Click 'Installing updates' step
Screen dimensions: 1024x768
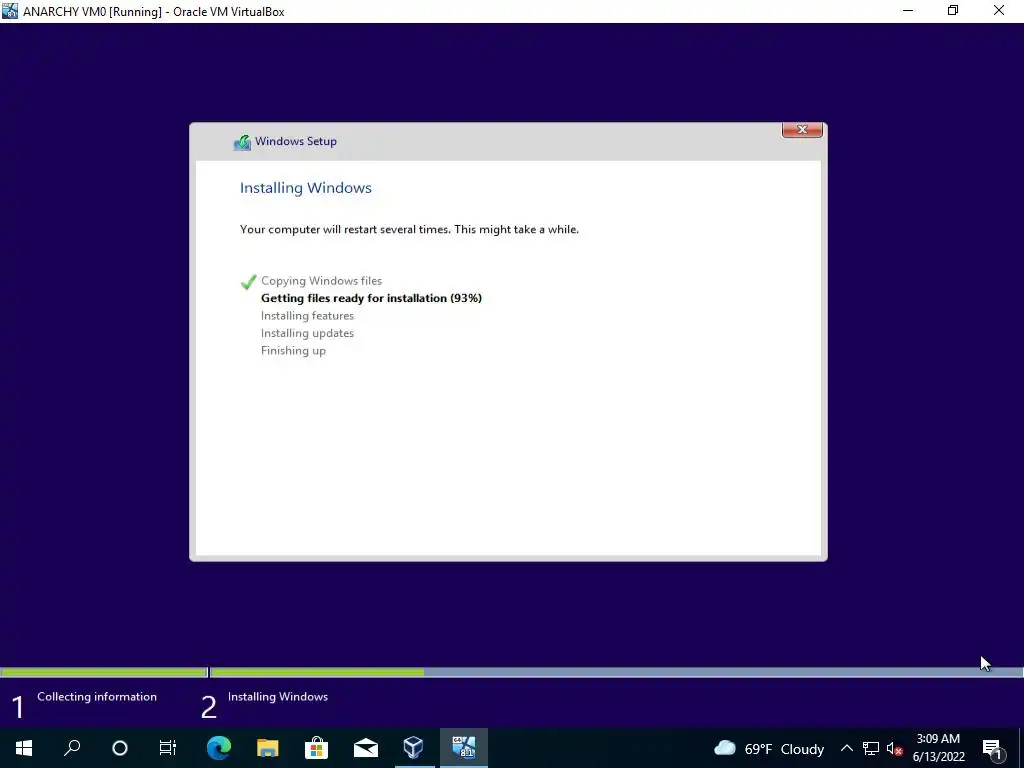(x=308, y=333)
